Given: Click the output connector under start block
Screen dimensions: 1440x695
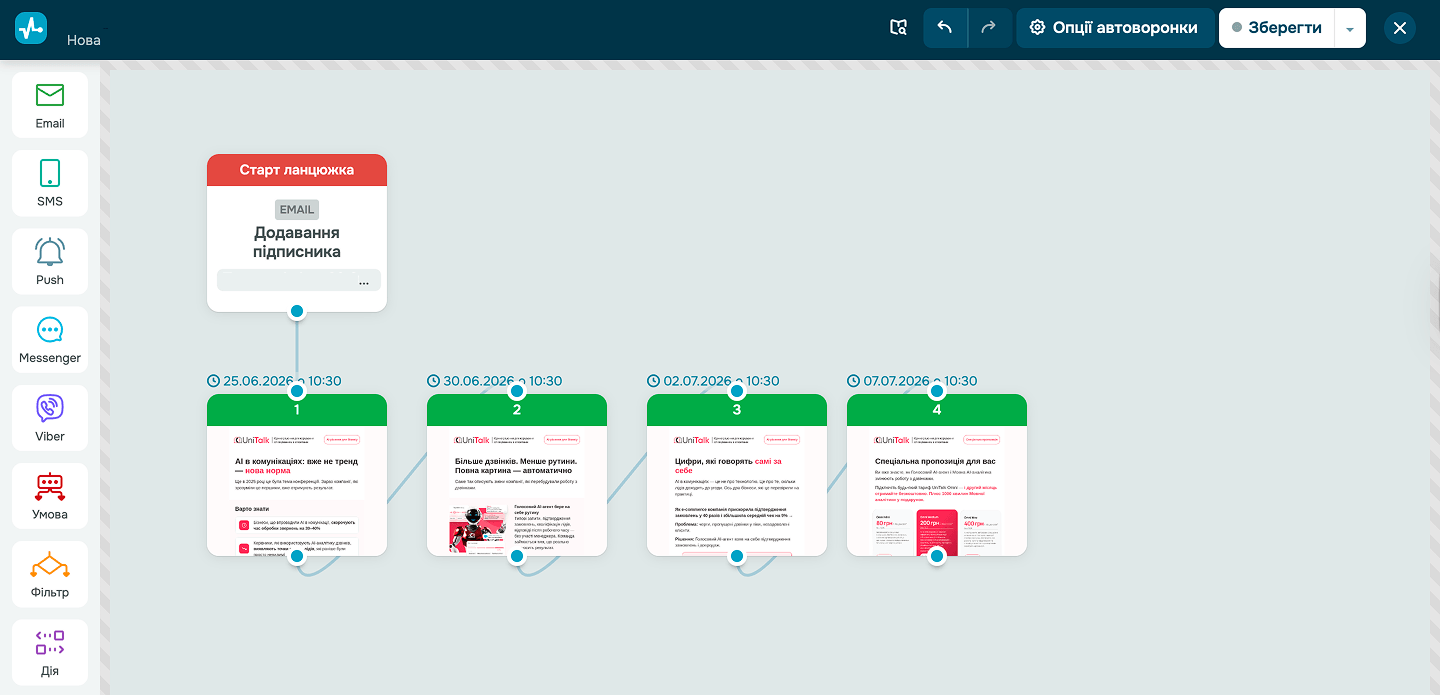Looking at the screenshot, I should (297, 311).
